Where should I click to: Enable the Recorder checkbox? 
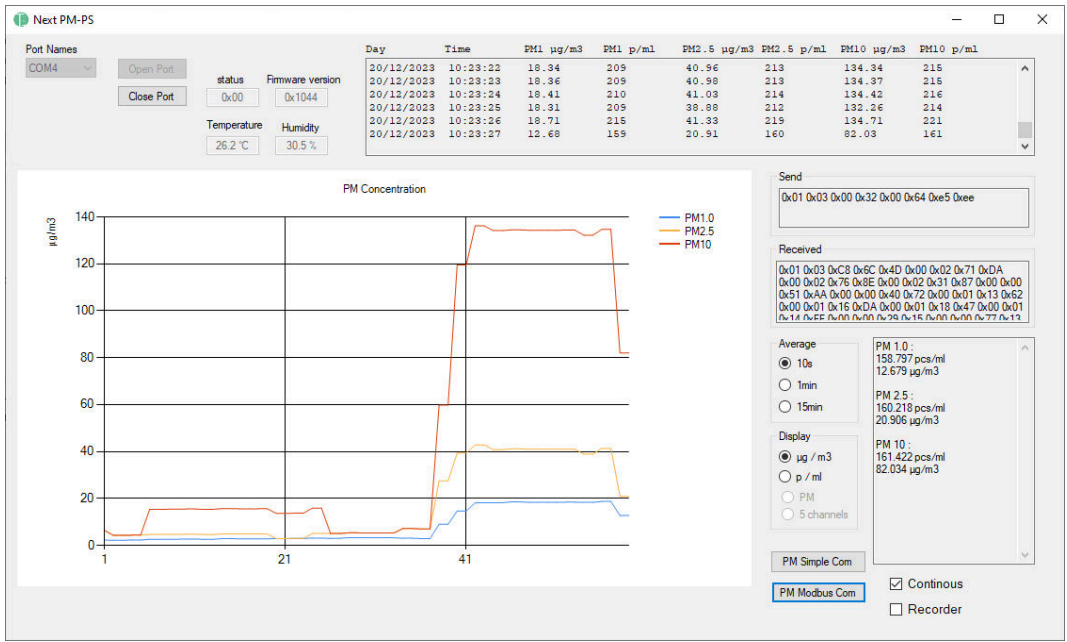[896, 609]
